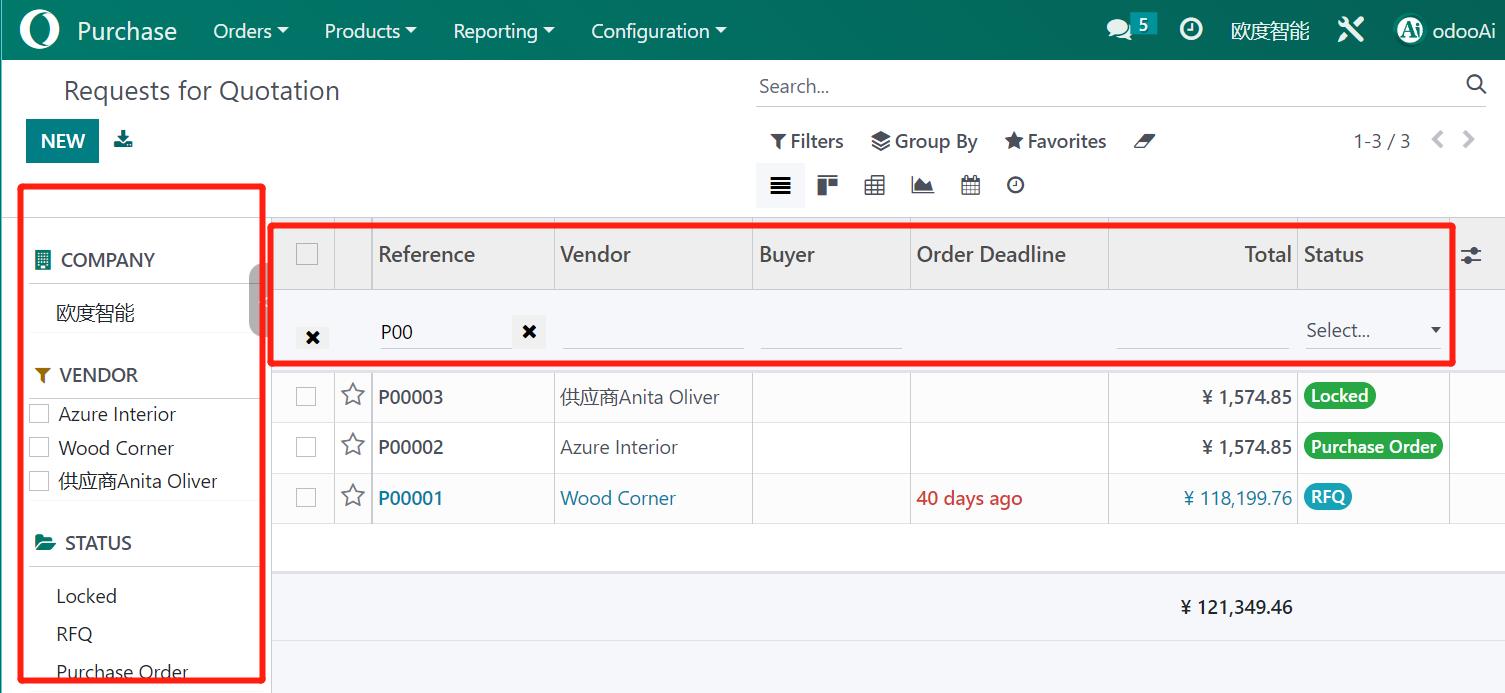
Task: Open the Wood Corner vendor link
Action: pos(618,498)
